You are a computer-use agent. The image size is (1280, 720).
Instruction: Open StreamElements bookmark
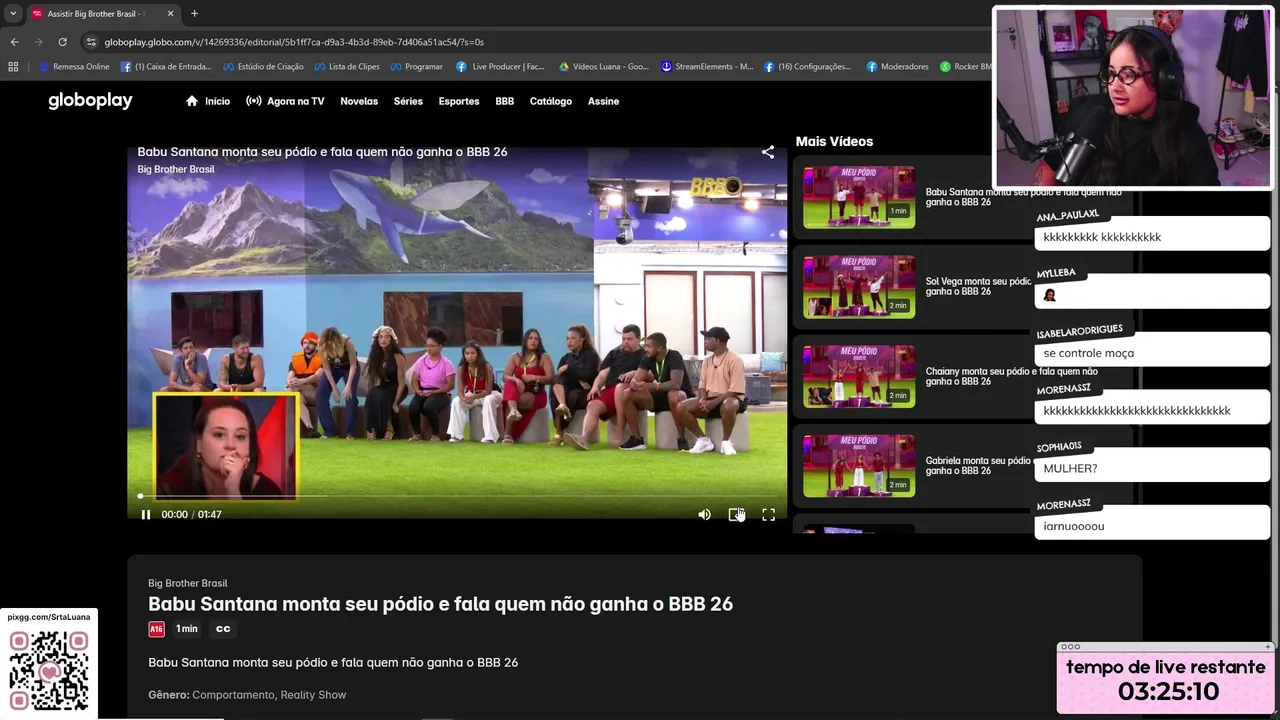tap(707, 67)
